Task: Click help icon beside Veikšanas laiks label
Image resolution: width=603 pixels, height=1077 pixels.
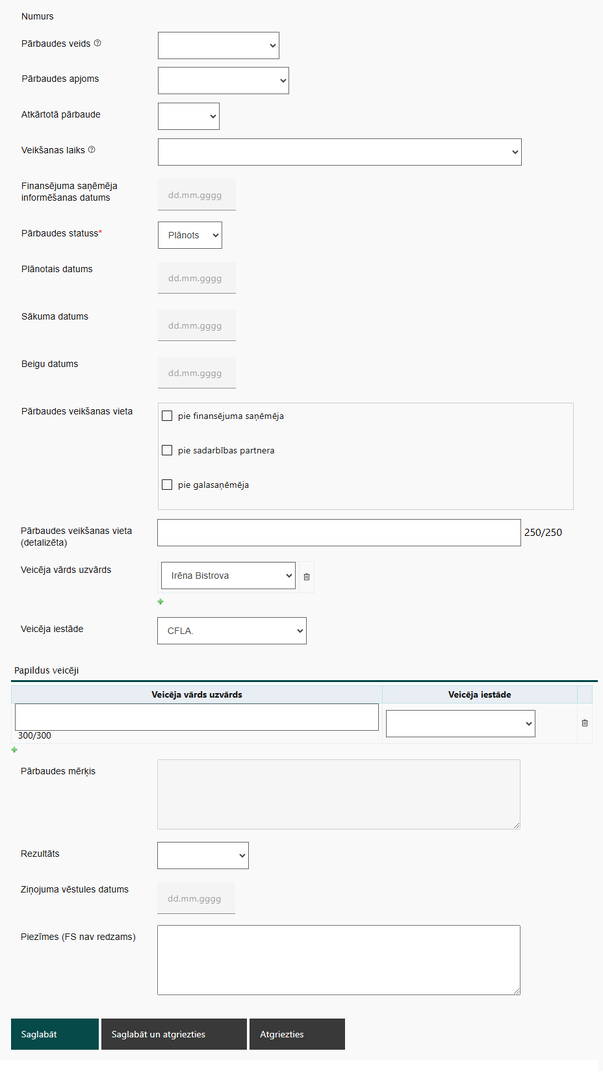Action: pyautogui.click(x=92, y=150)
